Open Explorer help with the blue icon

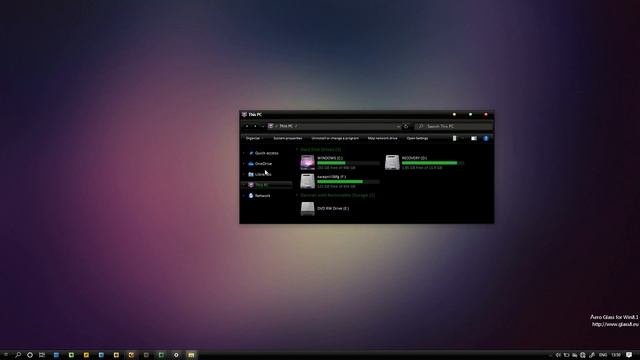(x=486, y=138)
